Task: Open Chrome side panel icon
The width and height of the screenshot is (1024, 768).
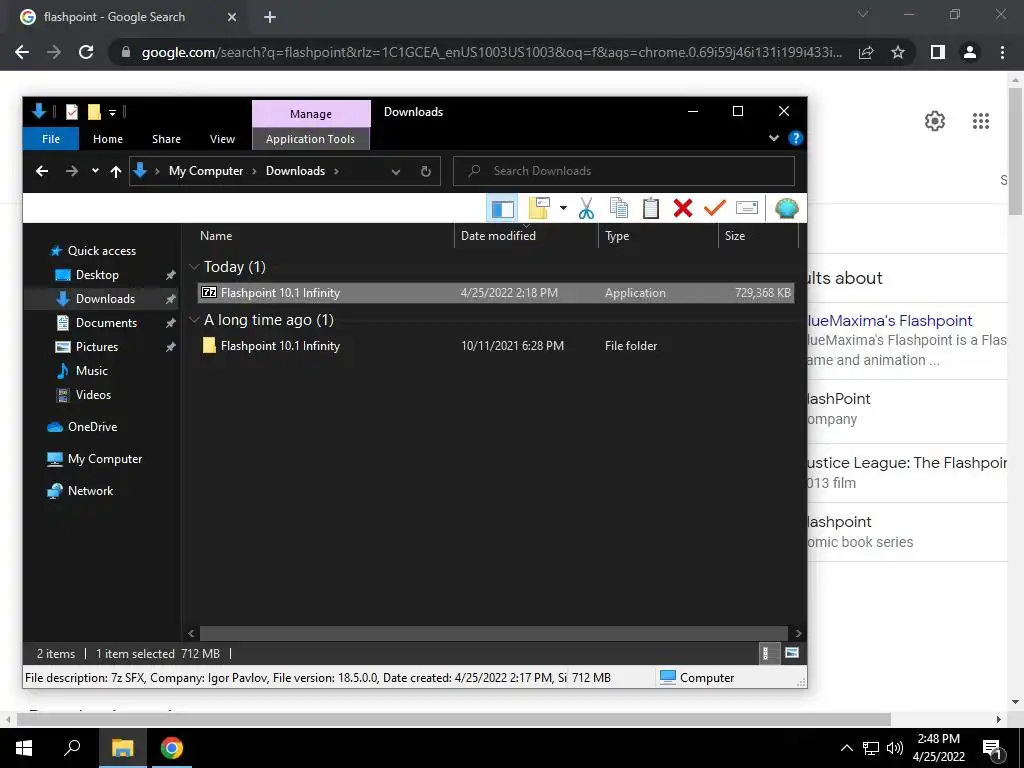Action: pyautogui.click(x=938, y=52)
